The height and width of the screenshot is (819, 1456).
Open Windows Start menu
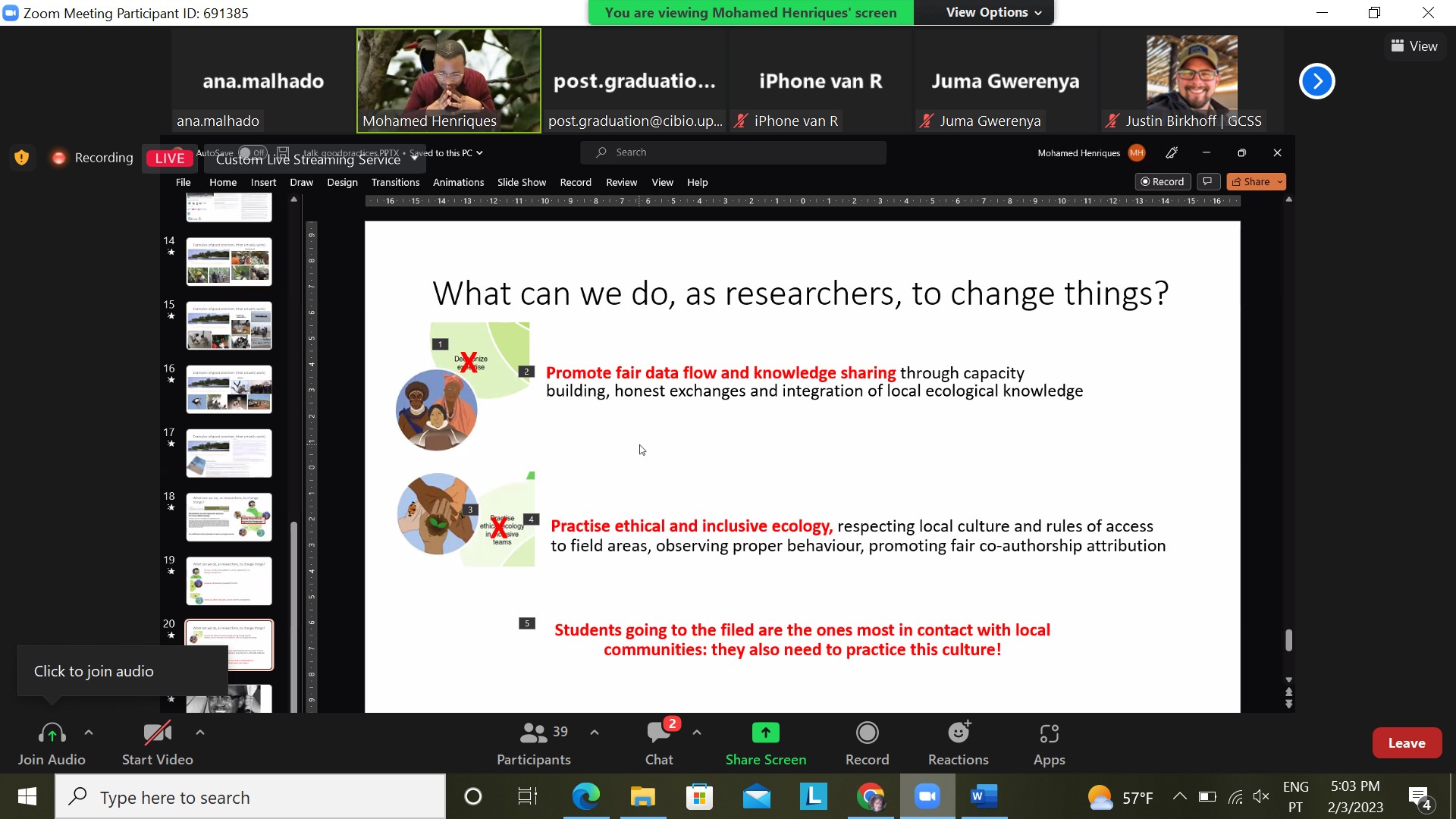(x=27, y=796)
